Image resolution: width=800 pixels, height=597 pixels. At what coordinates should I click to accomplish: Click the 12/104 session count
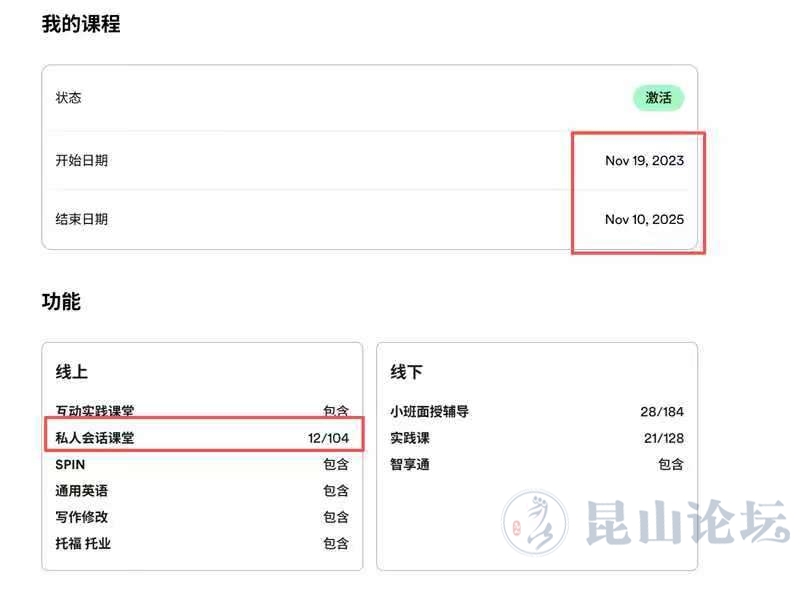(329, 437)
